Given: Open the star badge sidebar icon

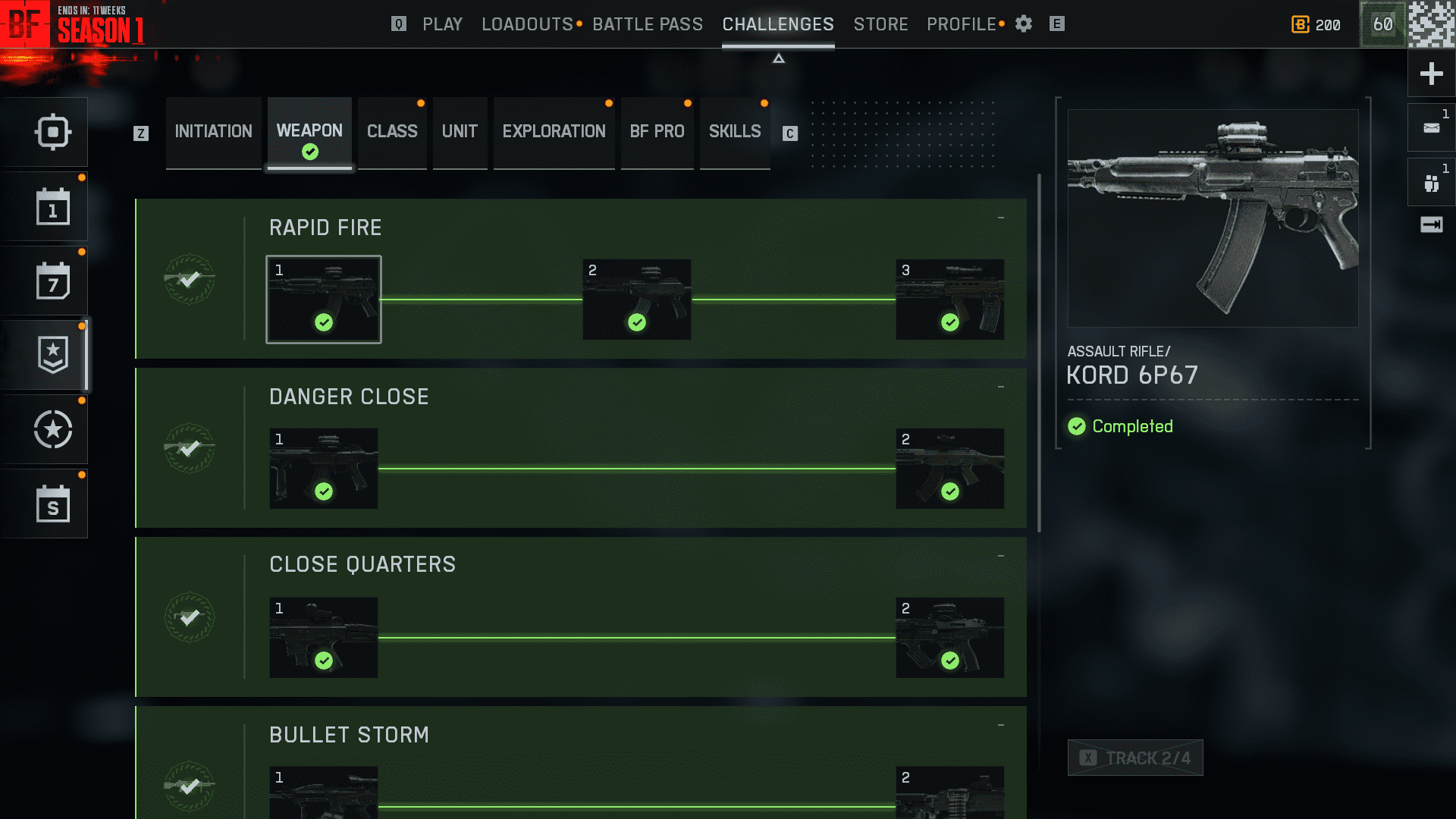Looking at the screenshot, I should pyautogui.click(x=52, y=355).
